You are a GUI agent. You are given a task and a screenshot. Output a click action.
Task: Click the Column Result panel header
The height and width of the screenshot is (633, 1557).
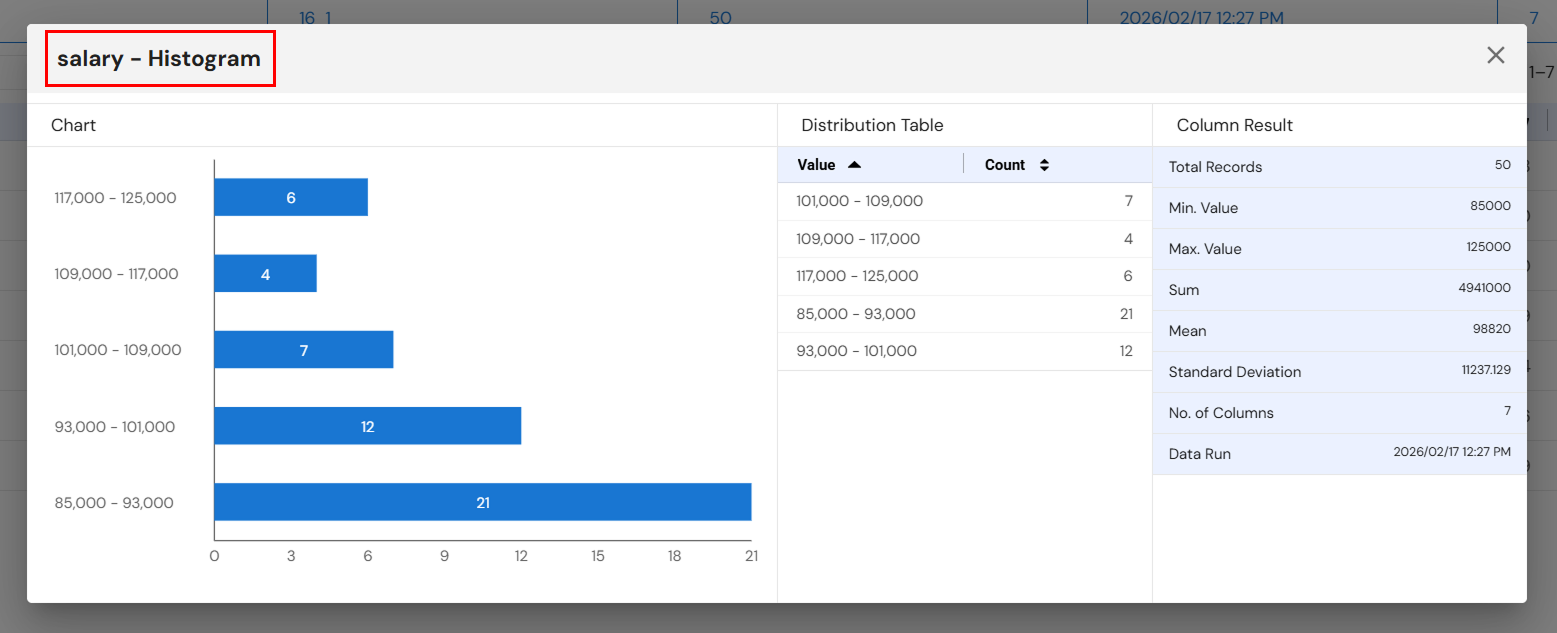click(1232, 124)
